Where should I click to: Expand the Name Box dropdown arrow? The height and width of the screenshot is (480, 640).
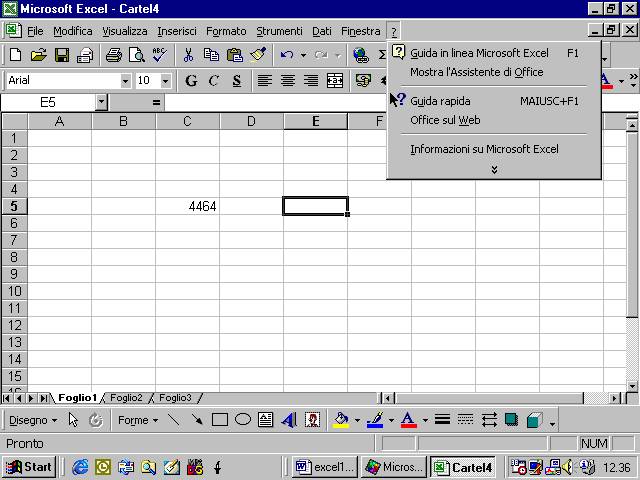pos(101,102)
